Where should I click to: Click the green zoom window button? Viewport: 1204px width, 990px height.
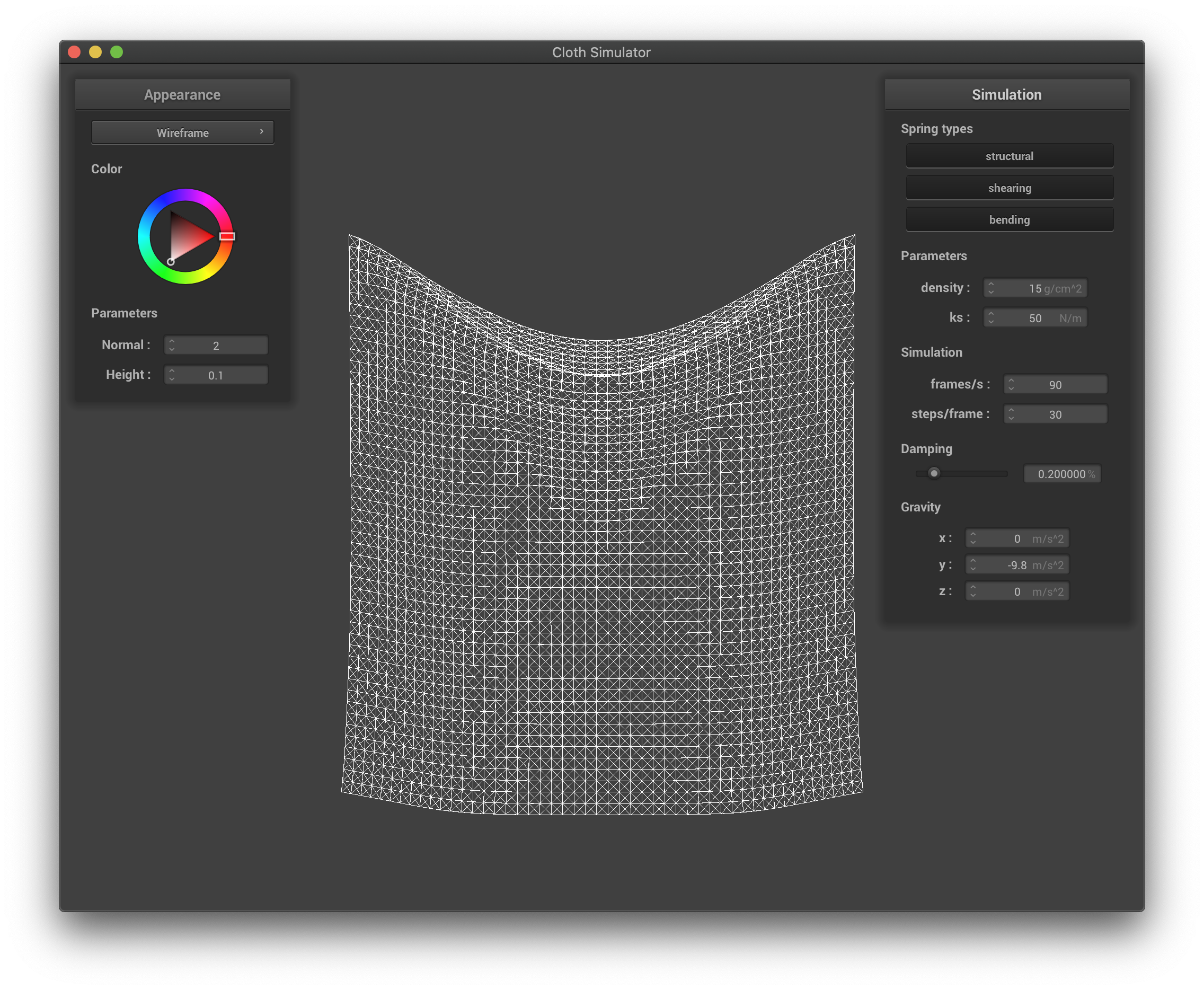click(117, 52)
